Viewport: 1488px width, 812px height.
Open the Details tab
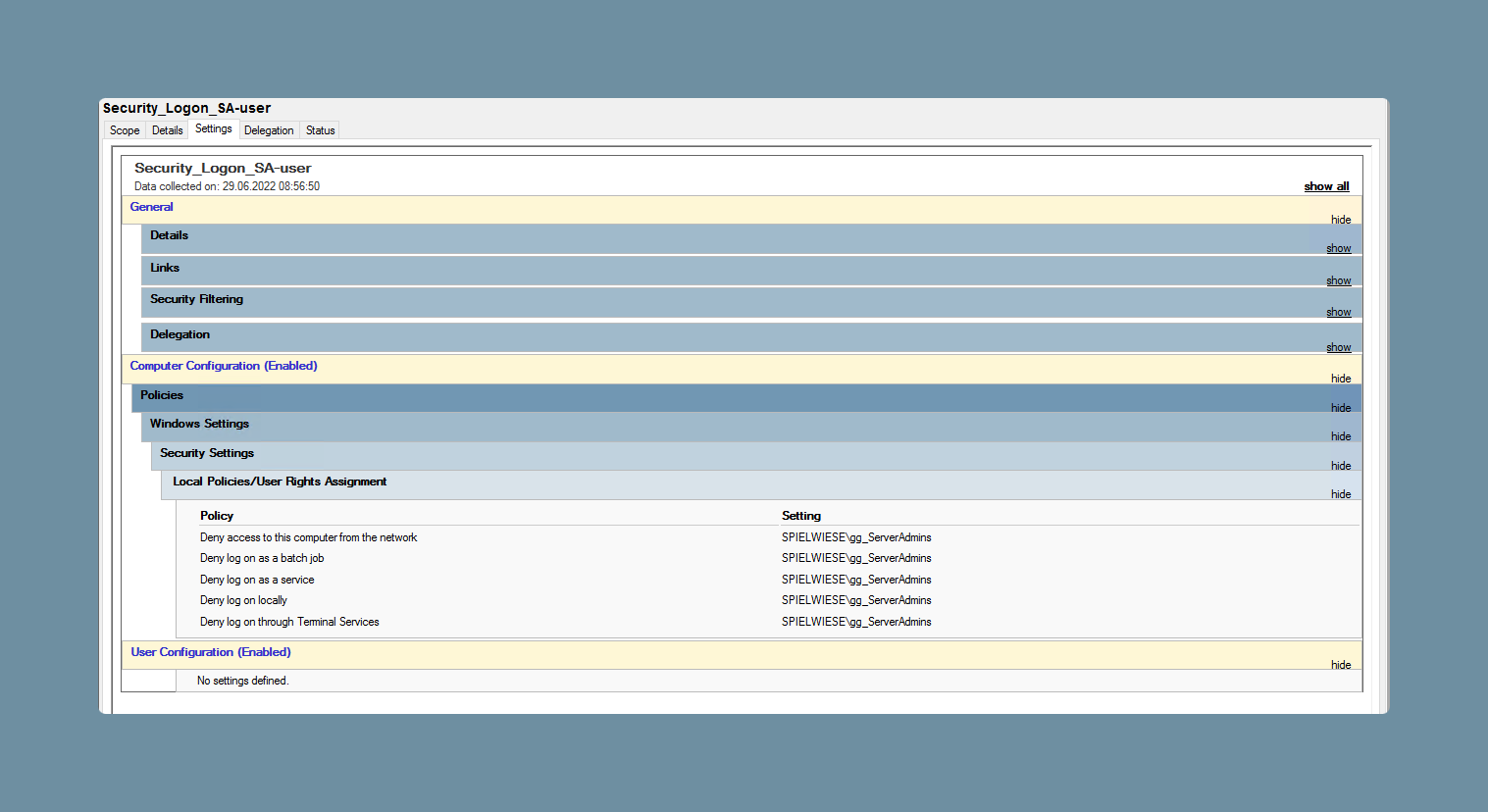(x=168, y=130)
